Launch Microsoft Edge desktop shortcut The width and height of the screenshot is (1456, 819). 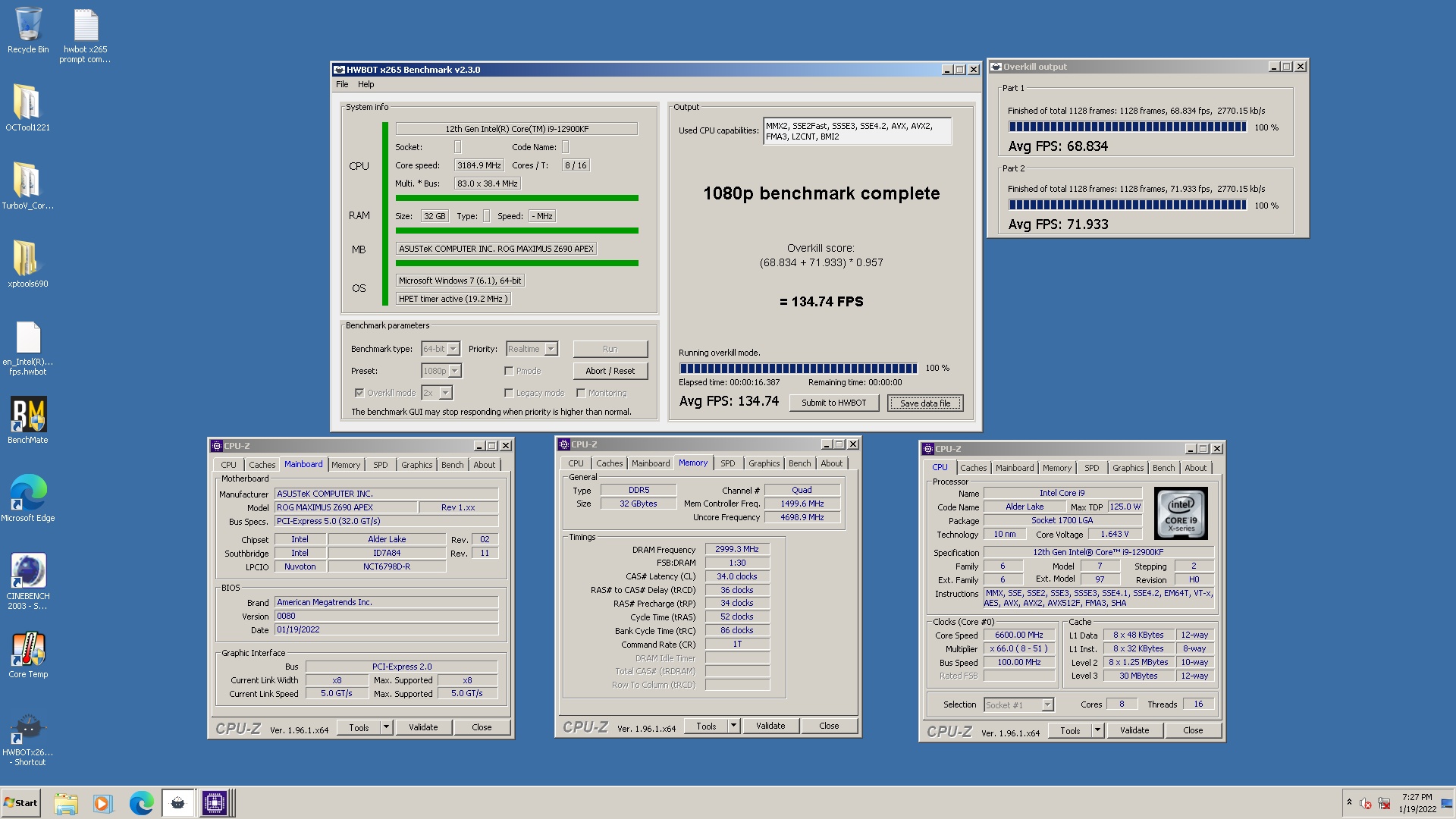click(x=28, y=498)
